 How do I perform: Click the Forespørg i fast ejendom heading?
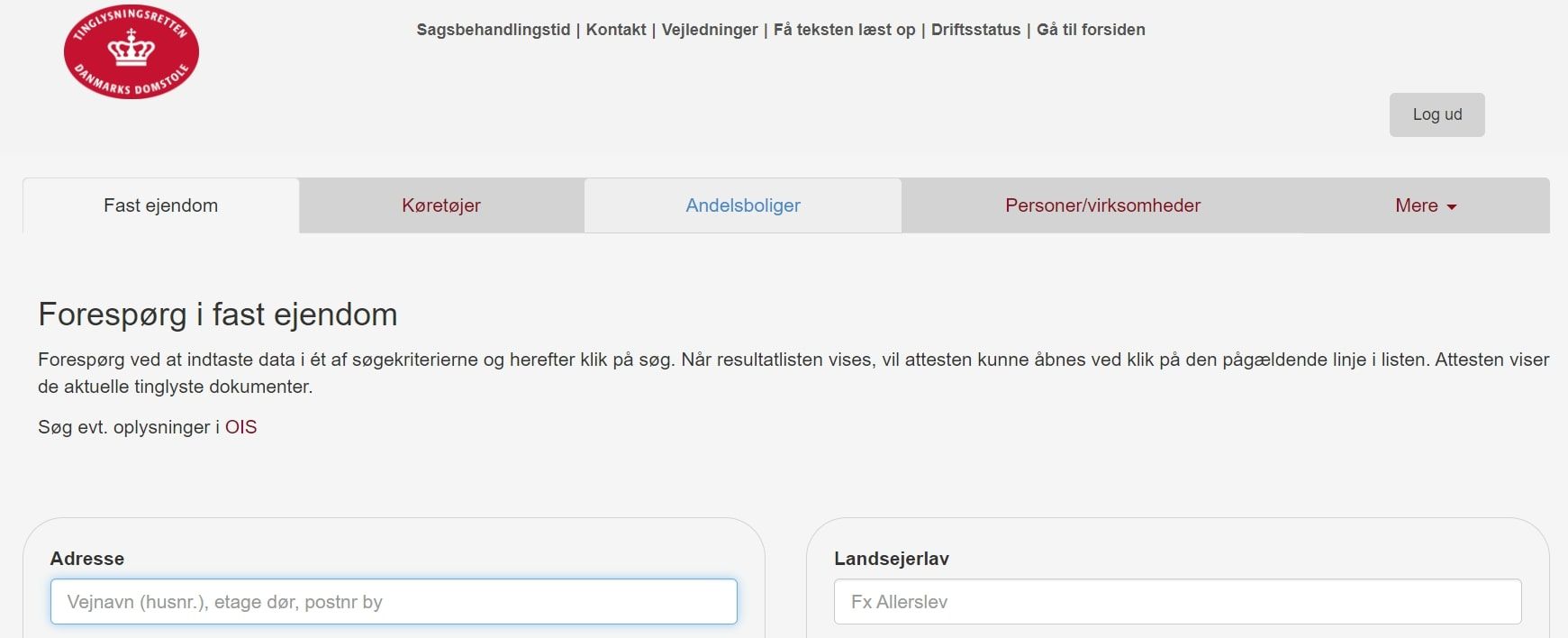tap(218, 314)
